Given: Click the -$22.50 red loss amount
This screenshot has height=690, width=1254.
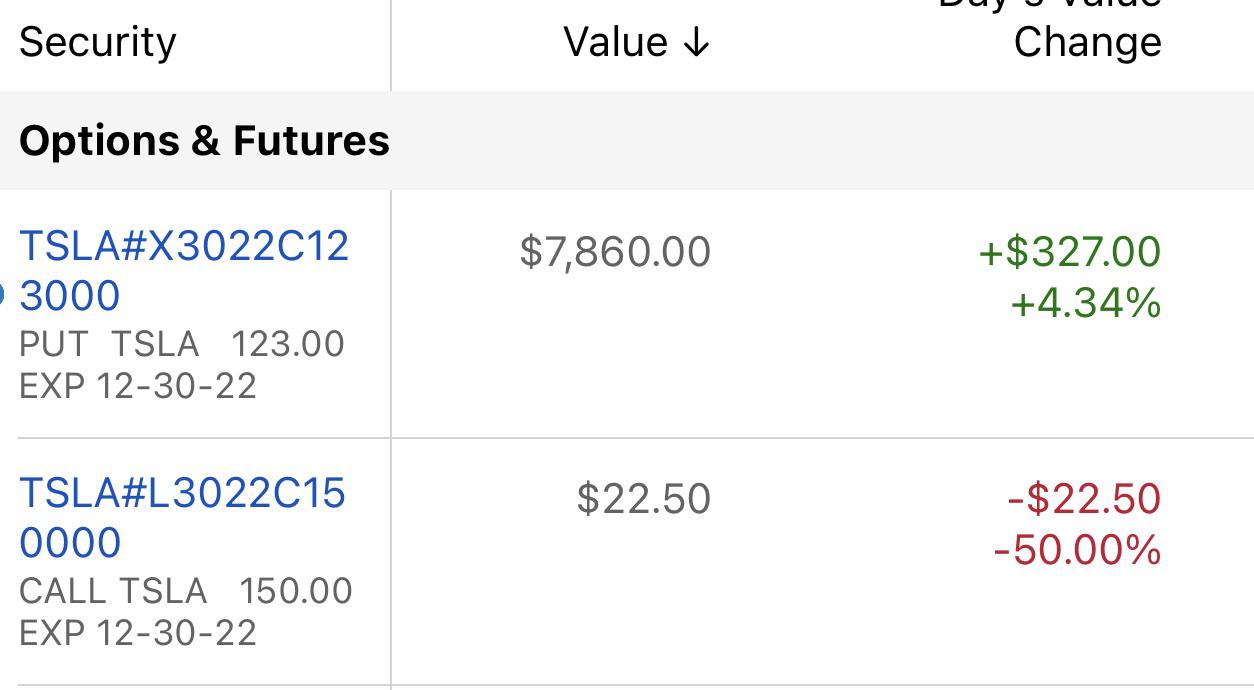Looking at the screenshot, I should click(1084, 499).
